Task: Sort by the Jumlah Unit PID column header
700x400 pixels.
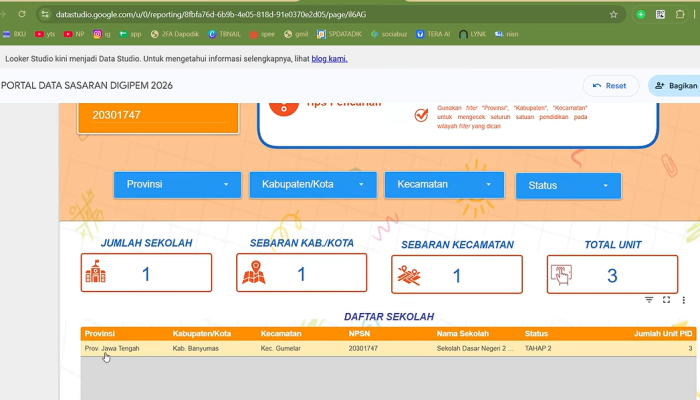Action: point(663,333)
